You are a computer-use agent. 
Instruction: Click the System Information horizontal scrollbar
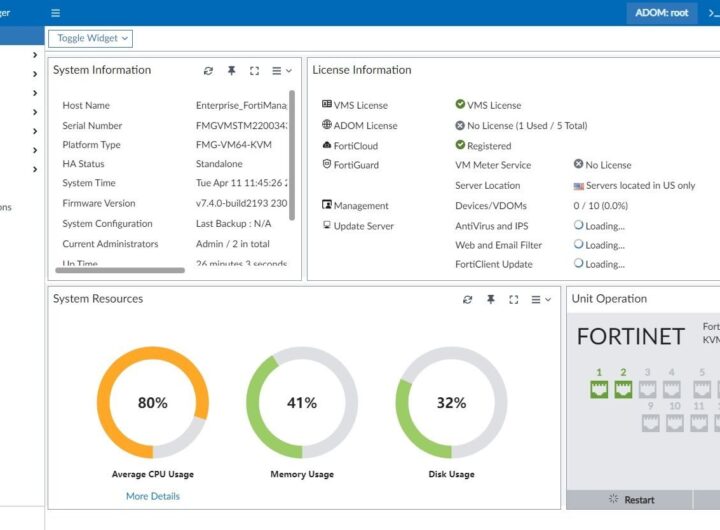click(x=120, y=270)
